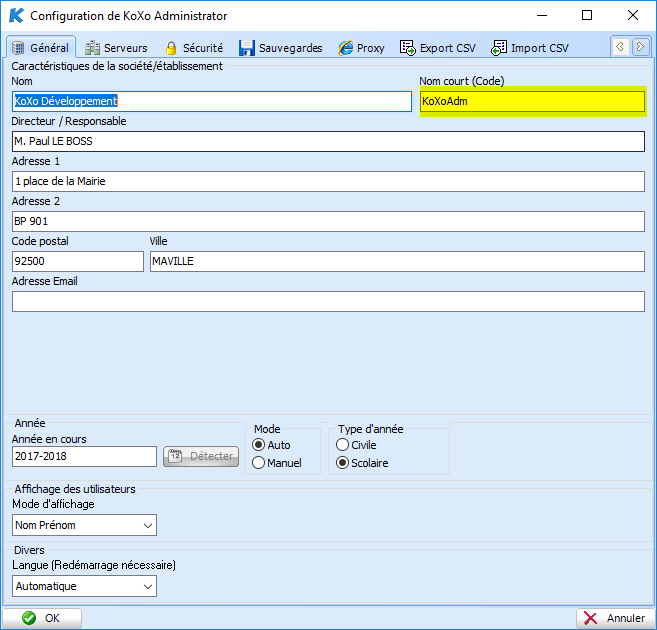Open the Mode d'affichage dropdown
Screen dimensions: 657x630
[84, 525]
